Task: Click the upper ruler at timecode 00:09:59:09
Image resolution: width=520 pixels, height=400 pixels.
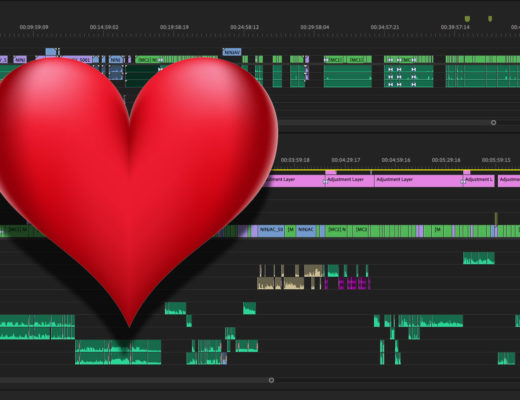Action: pos(34,27)
